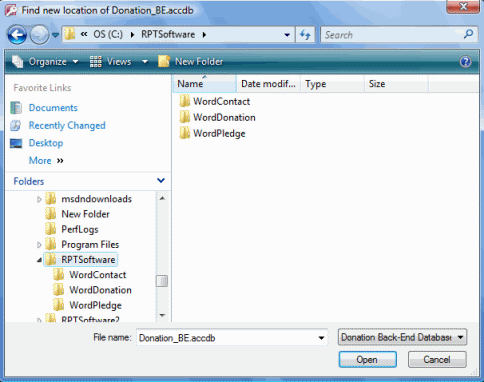This screenshot has width=484, height=382.
Task: Expand Program Files tree node
Action: point(39,245)
